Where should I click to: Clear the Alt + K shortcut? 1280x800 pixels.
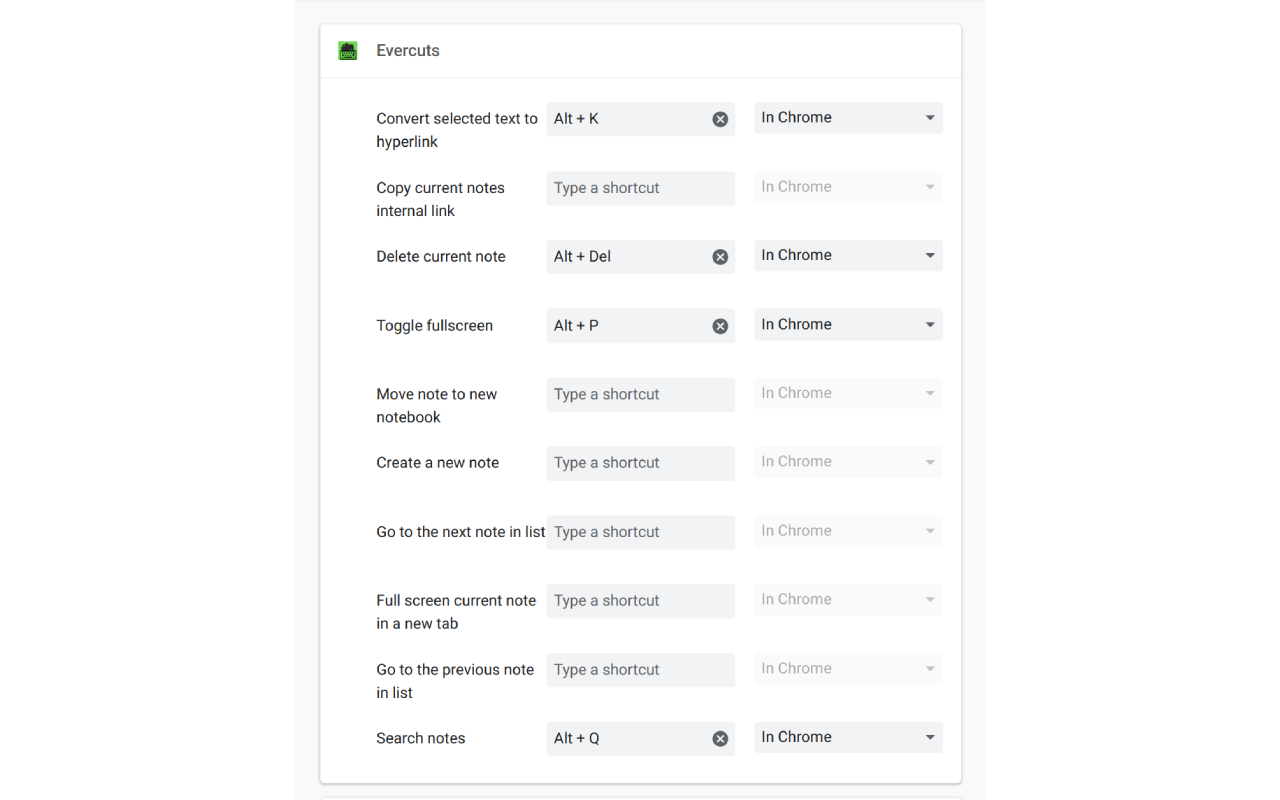720,119
